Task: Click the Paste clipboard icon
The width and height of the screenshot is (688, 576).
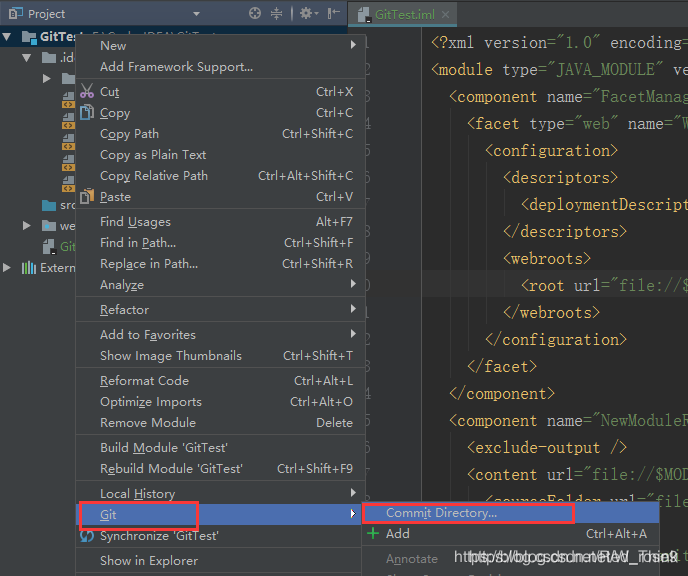Action: pyautogui.click(x=87, y=196)
